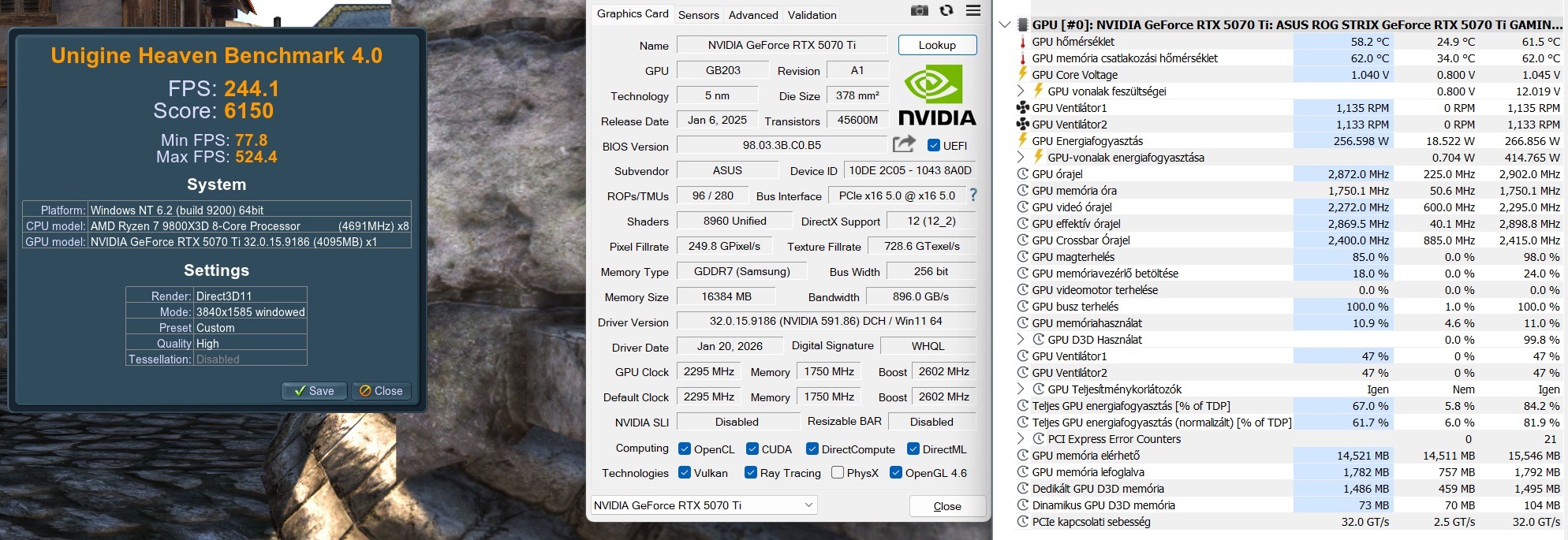Viewport: 1568px width, 540px height.
Task: Click the clock icon for GPU órajel
Action: [1023, 174]
